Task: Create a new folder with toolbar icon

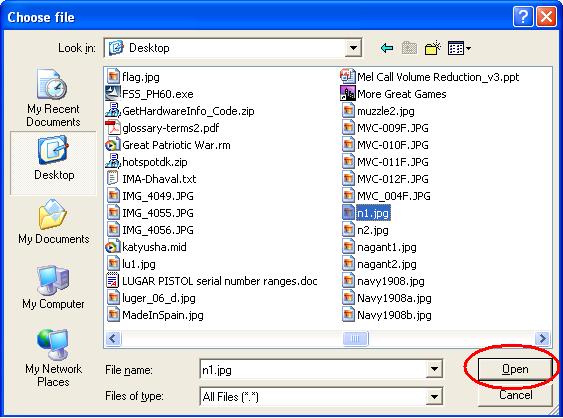Action: coord(432,48)
